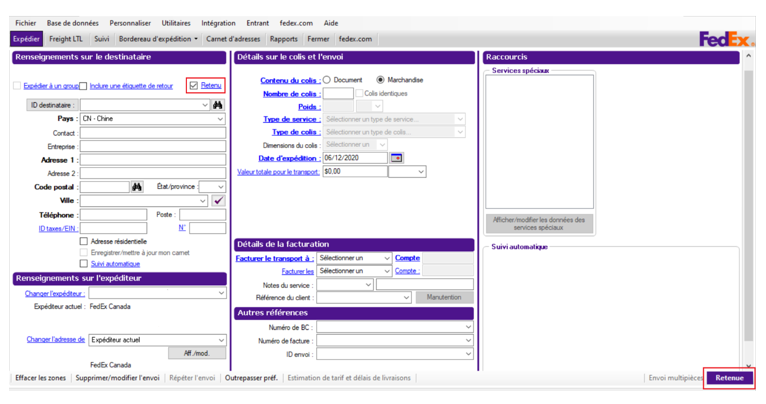This screenshot has width=766, height=404.
Task: Click the FedEx logo
Action: (726, 39)
